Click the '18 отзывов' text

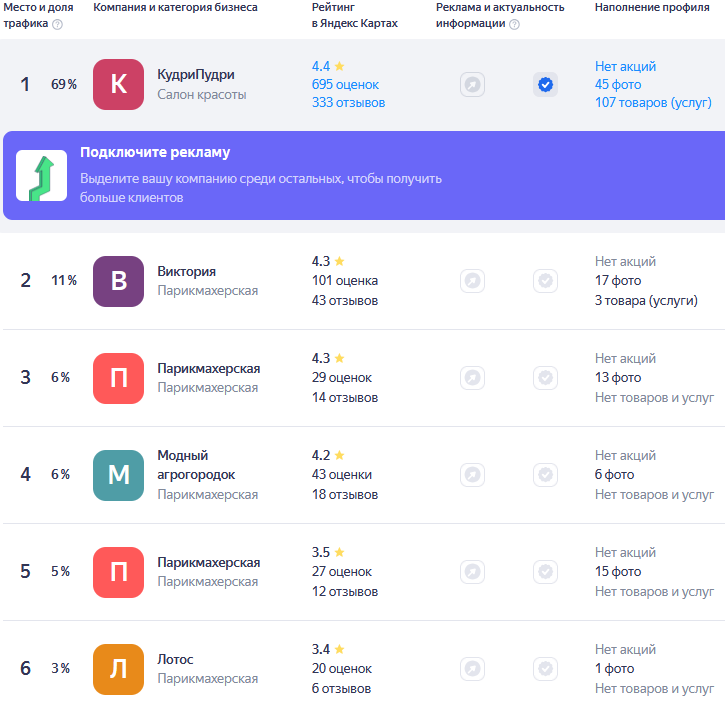(344, 495)
